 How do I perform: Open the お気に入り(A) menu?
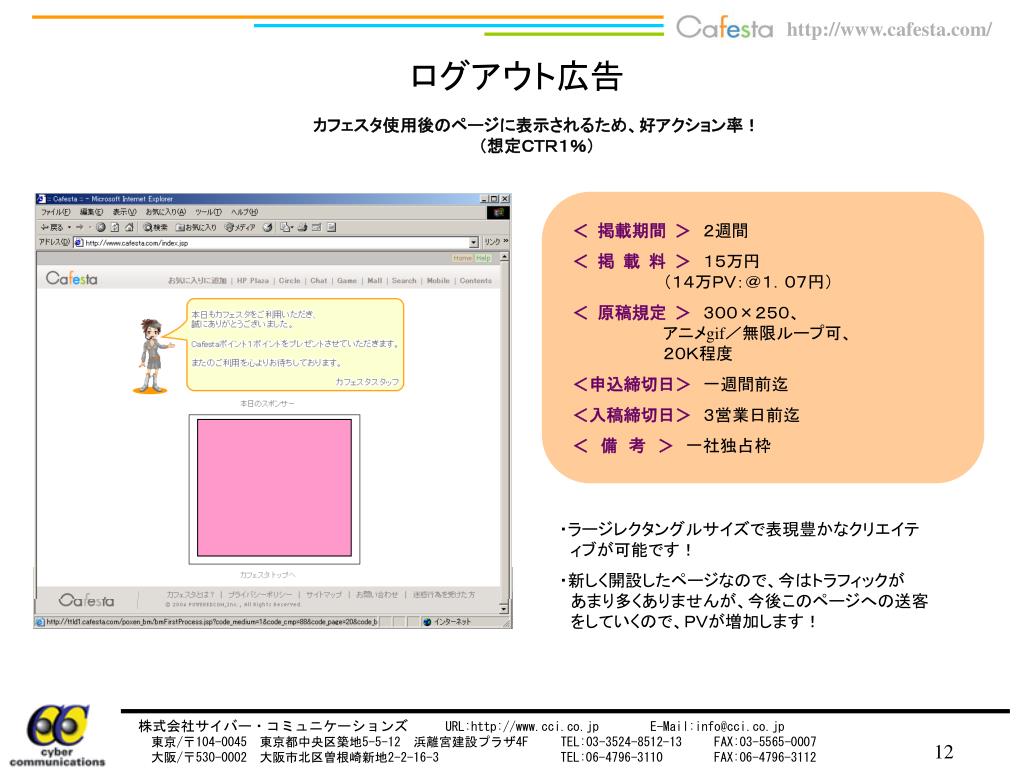click(x=165, y=212)
